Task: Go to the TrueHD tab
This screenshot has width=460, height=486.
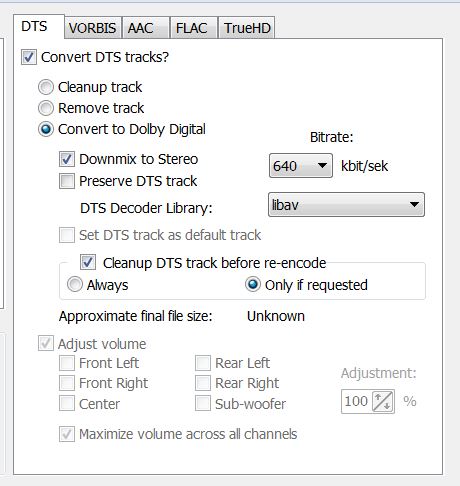Action: [x=246, y=28]
